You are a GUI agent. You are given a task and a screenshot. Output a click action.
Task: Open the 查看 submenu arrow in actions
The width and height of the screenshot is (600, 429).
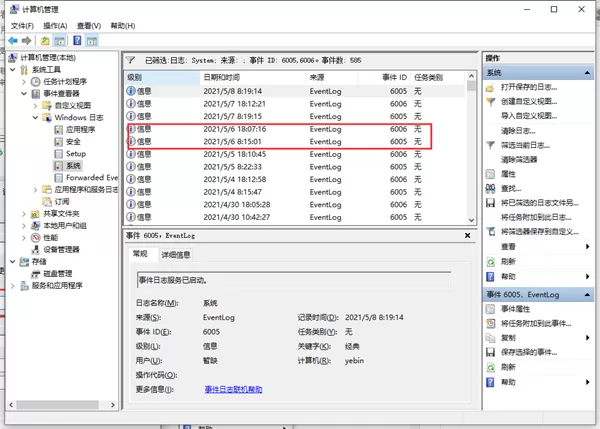coord(587,246)
